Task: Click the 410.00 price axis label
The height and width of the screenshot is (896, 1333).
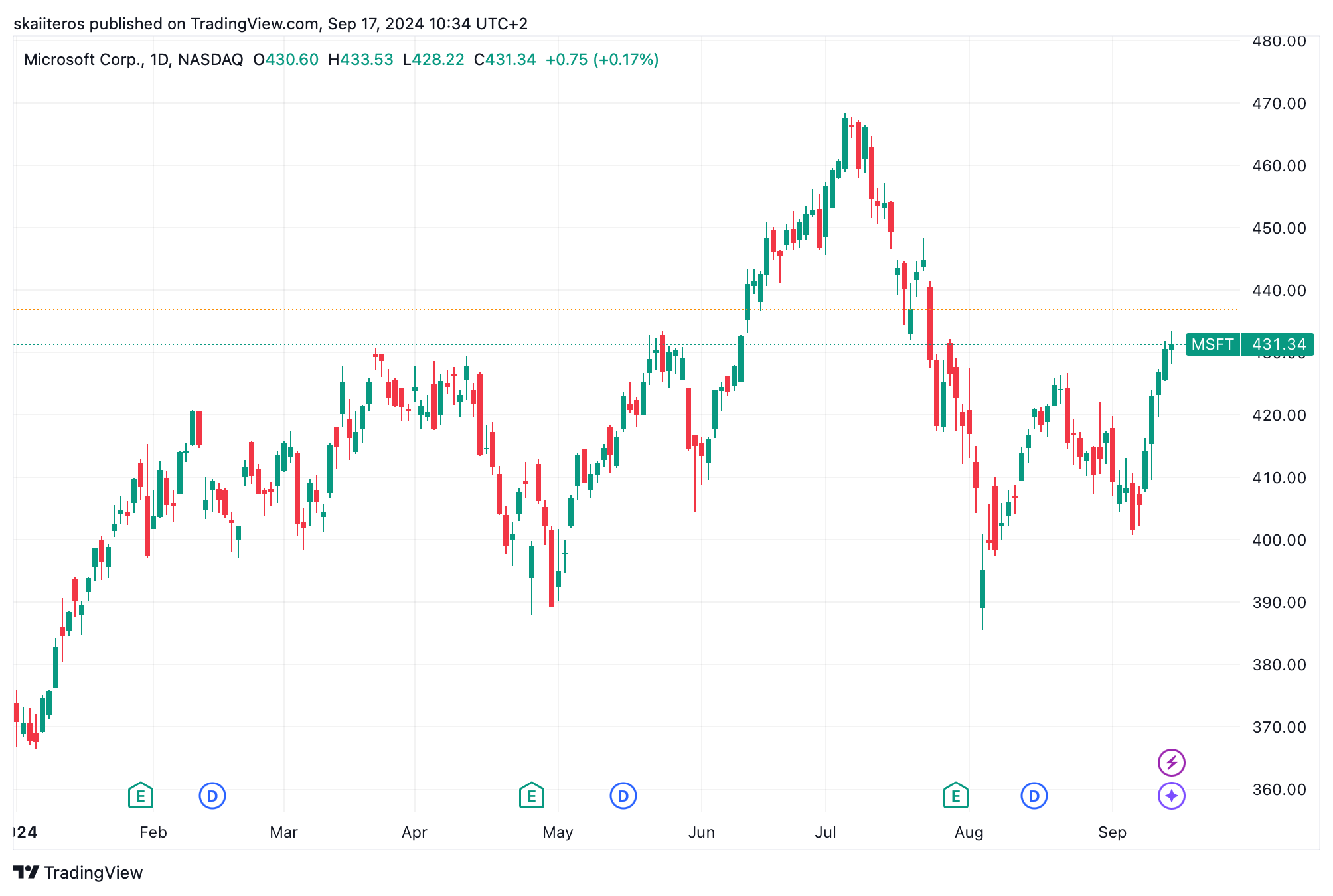Action: tap(1279, 477)
